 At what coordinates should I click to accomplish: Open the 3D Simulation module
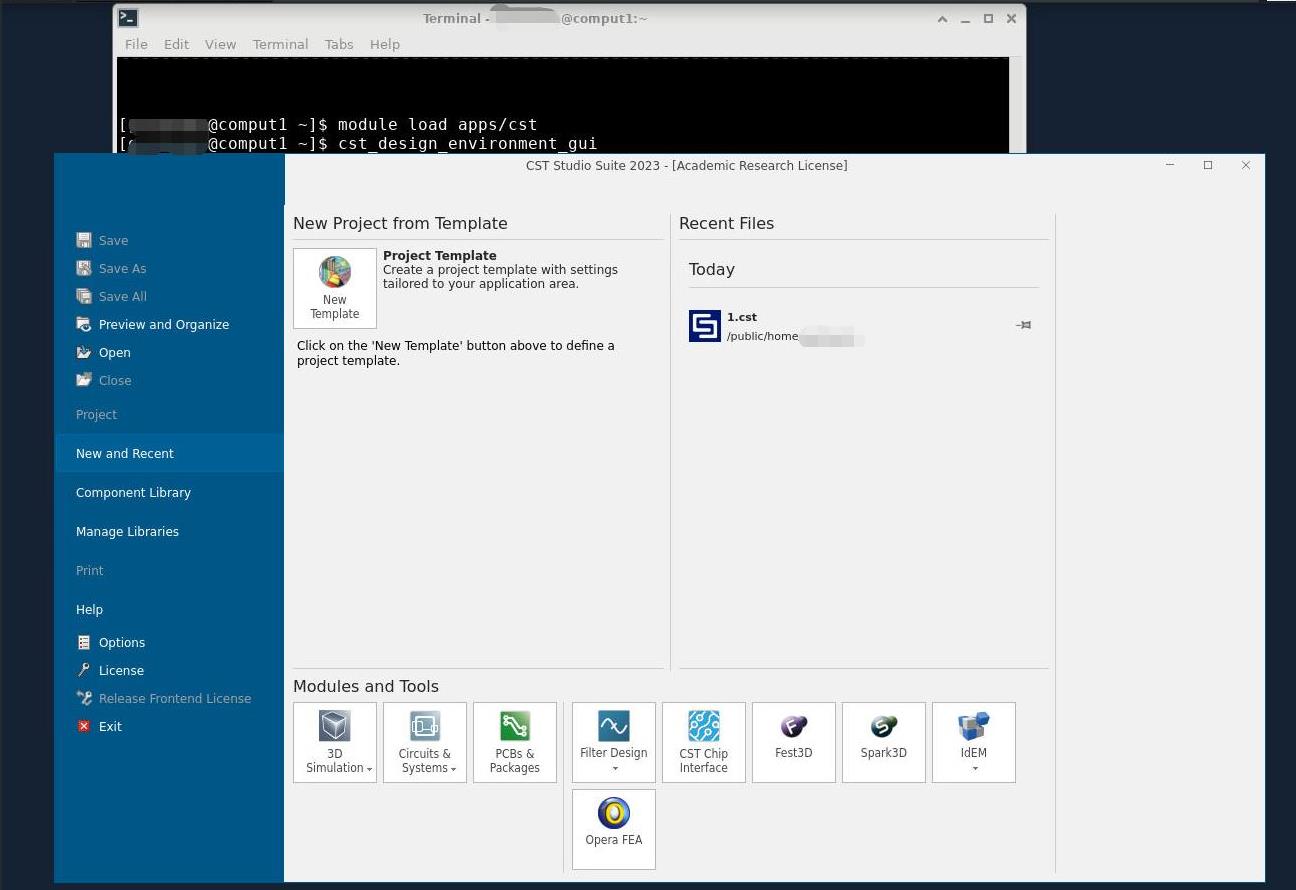(x=335, y=742)
